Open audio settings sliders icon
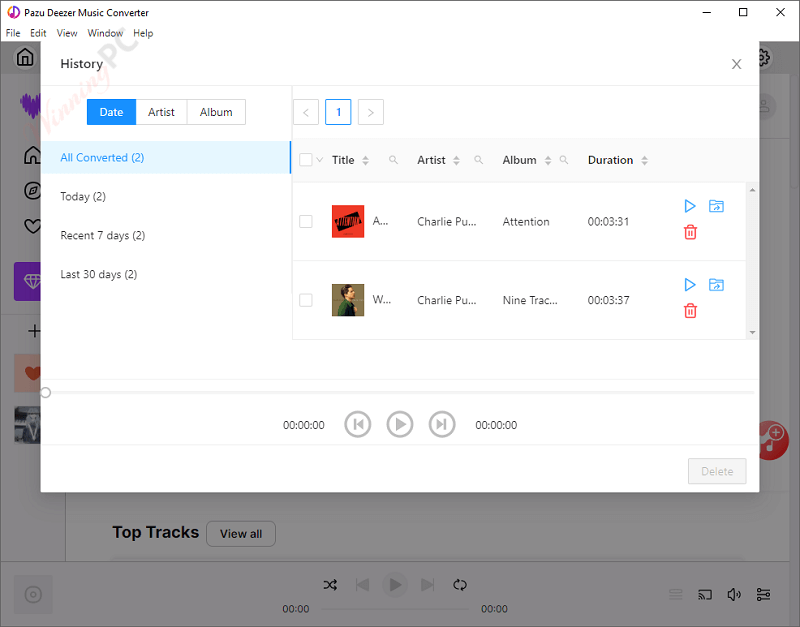The height and width of the screenshot is (627, 800). [763, 595]
